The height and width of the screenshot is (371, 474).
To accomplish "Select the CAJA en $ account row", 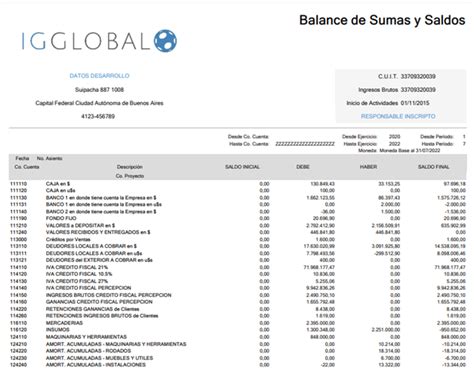I will tap(238, 184).
